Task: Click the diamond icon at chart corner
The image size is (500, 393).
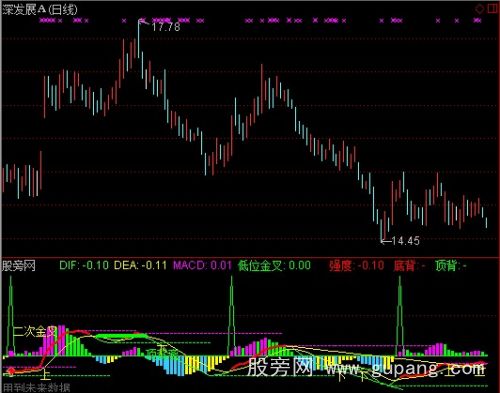Action: (x=480, y=9)
